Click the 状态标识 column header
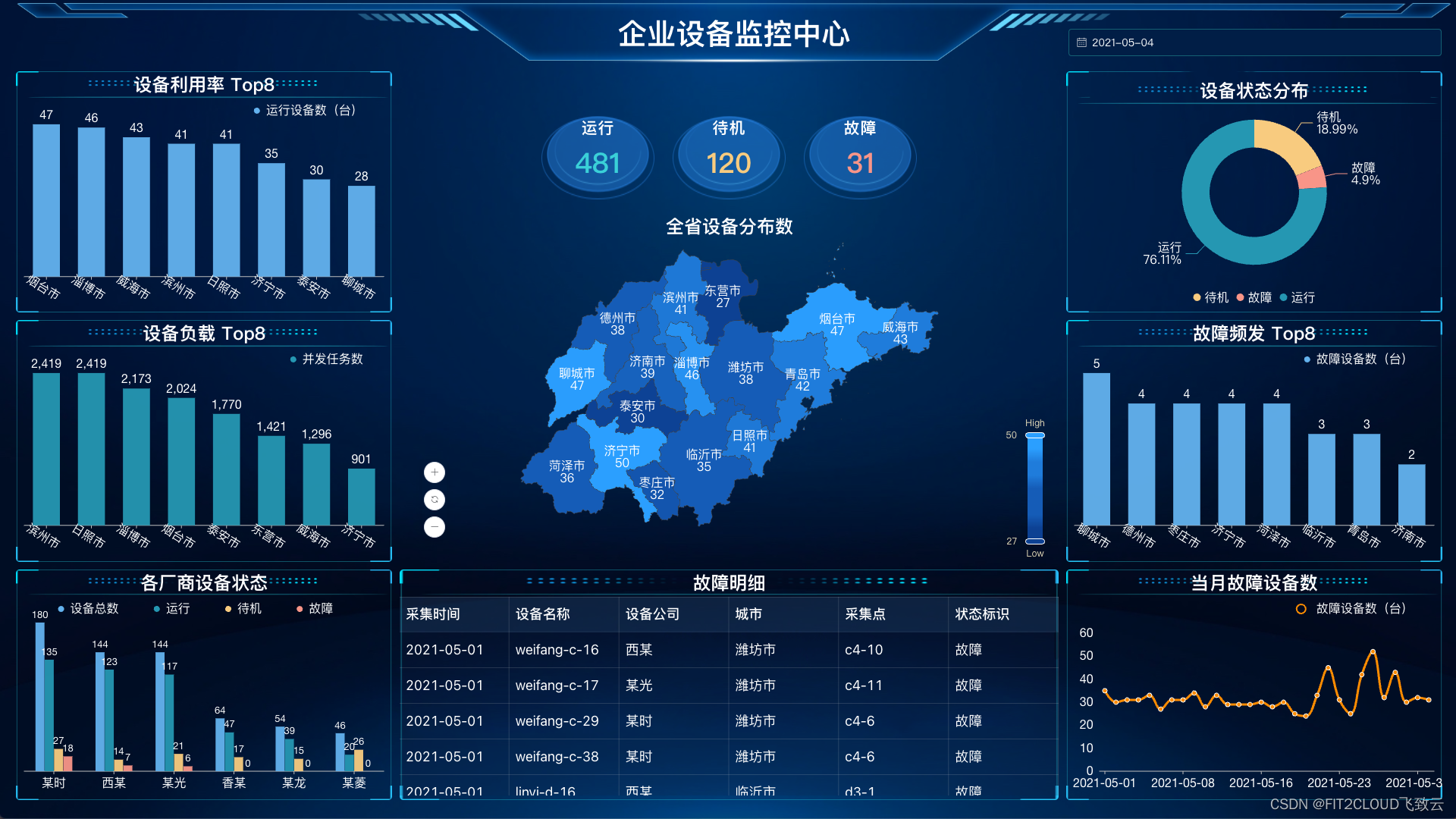Viewport: 1456px width, 819px height. pos(982,613)
